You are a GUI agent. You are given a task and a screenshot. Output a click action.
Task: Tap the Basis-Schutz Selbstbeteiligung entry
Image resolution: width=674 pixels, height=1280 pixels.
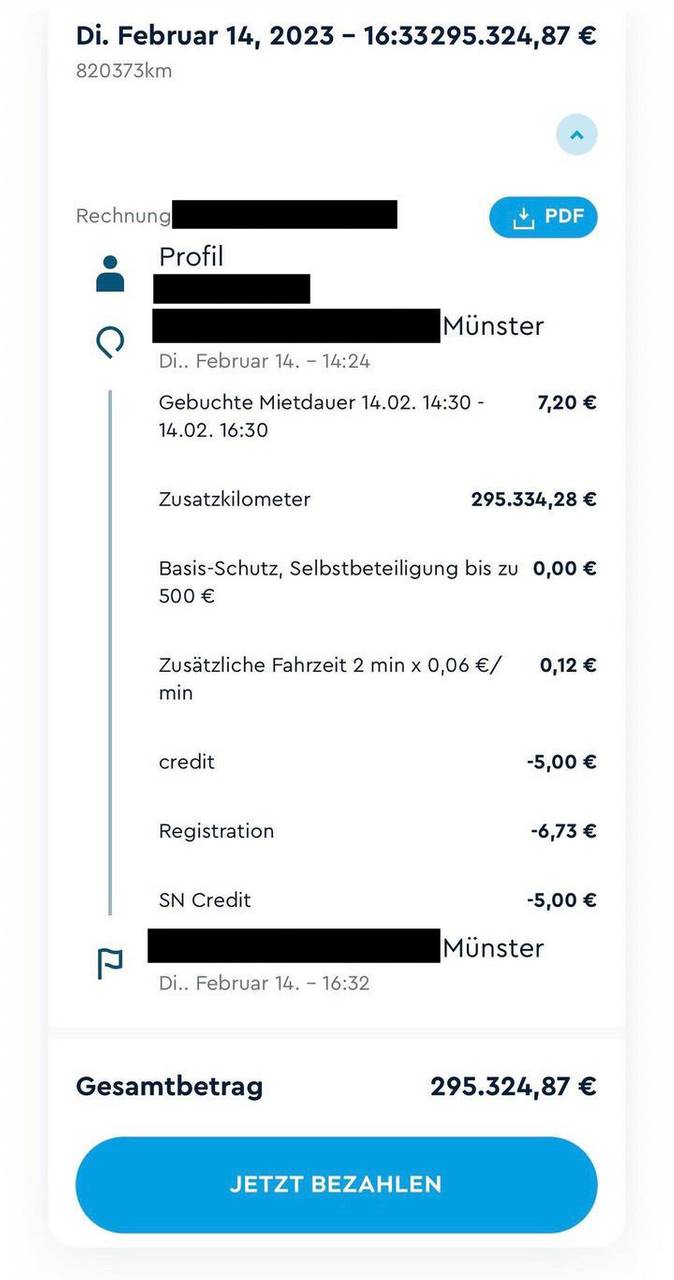338,582
